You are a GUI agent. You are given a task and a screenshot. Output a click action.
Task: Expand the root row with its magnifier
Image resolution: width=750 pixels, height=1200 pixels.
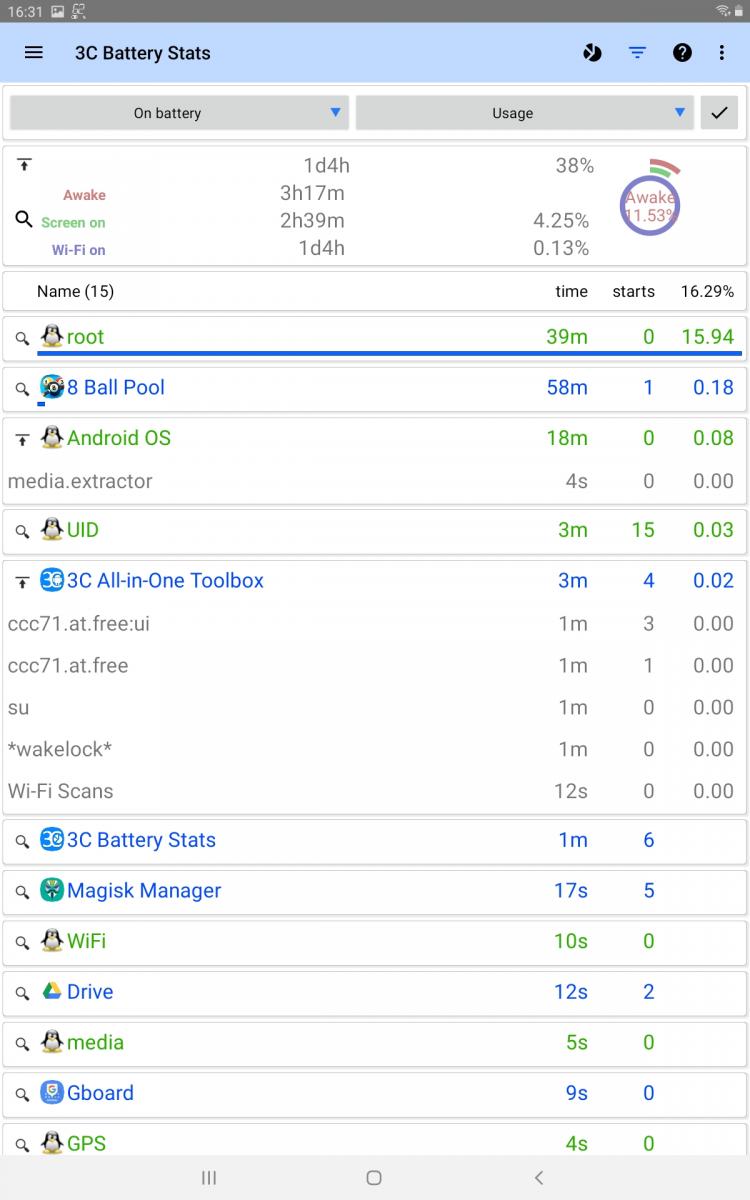pyautogui.click(x=22, y=338)
